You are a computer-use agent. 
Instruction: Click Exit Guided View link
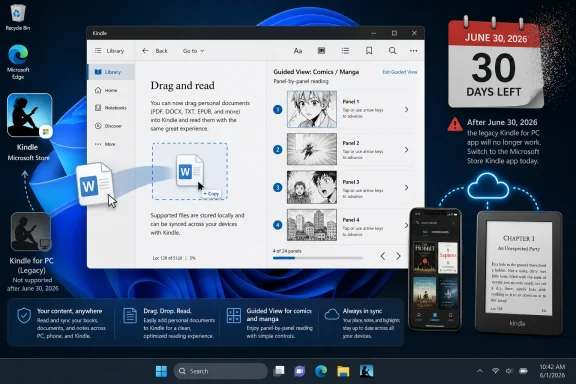click(399, 72)
